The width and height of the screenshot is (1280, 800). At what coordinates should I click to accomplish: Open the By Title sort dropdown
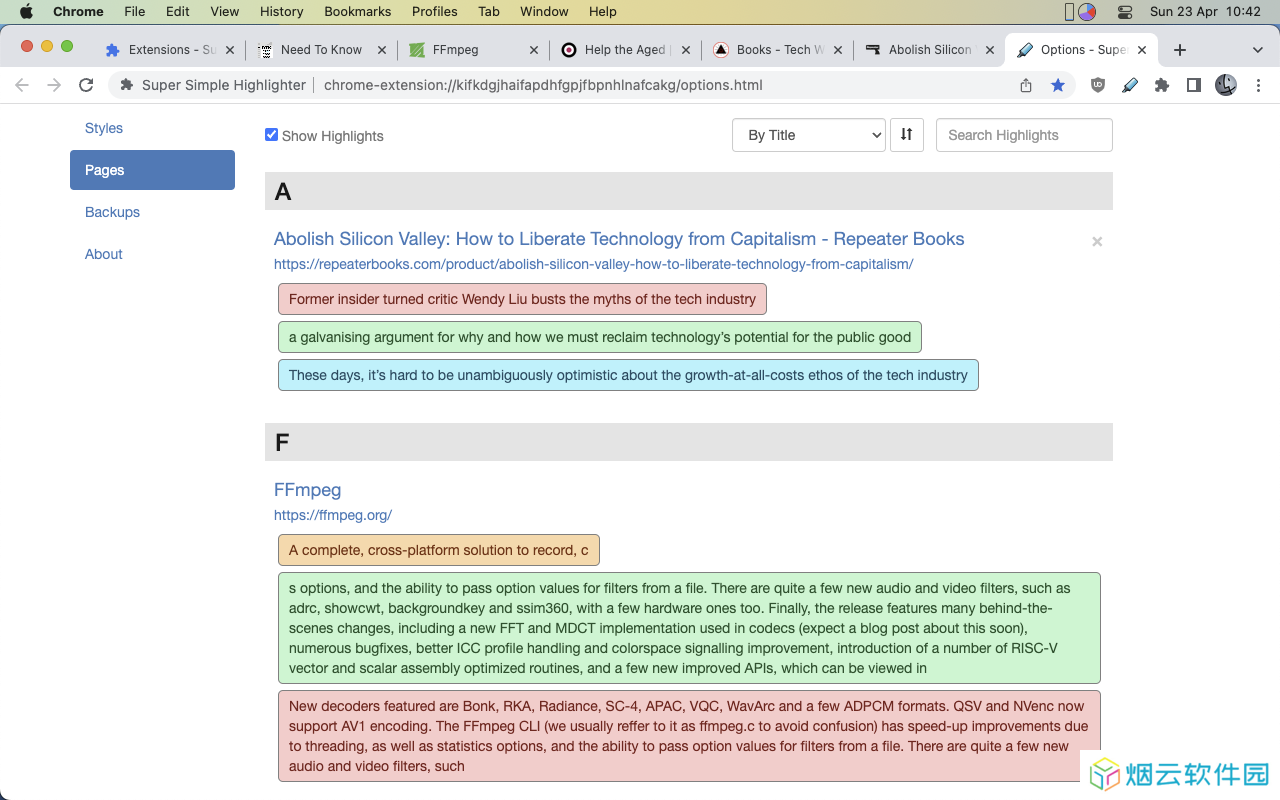point(809,135)
